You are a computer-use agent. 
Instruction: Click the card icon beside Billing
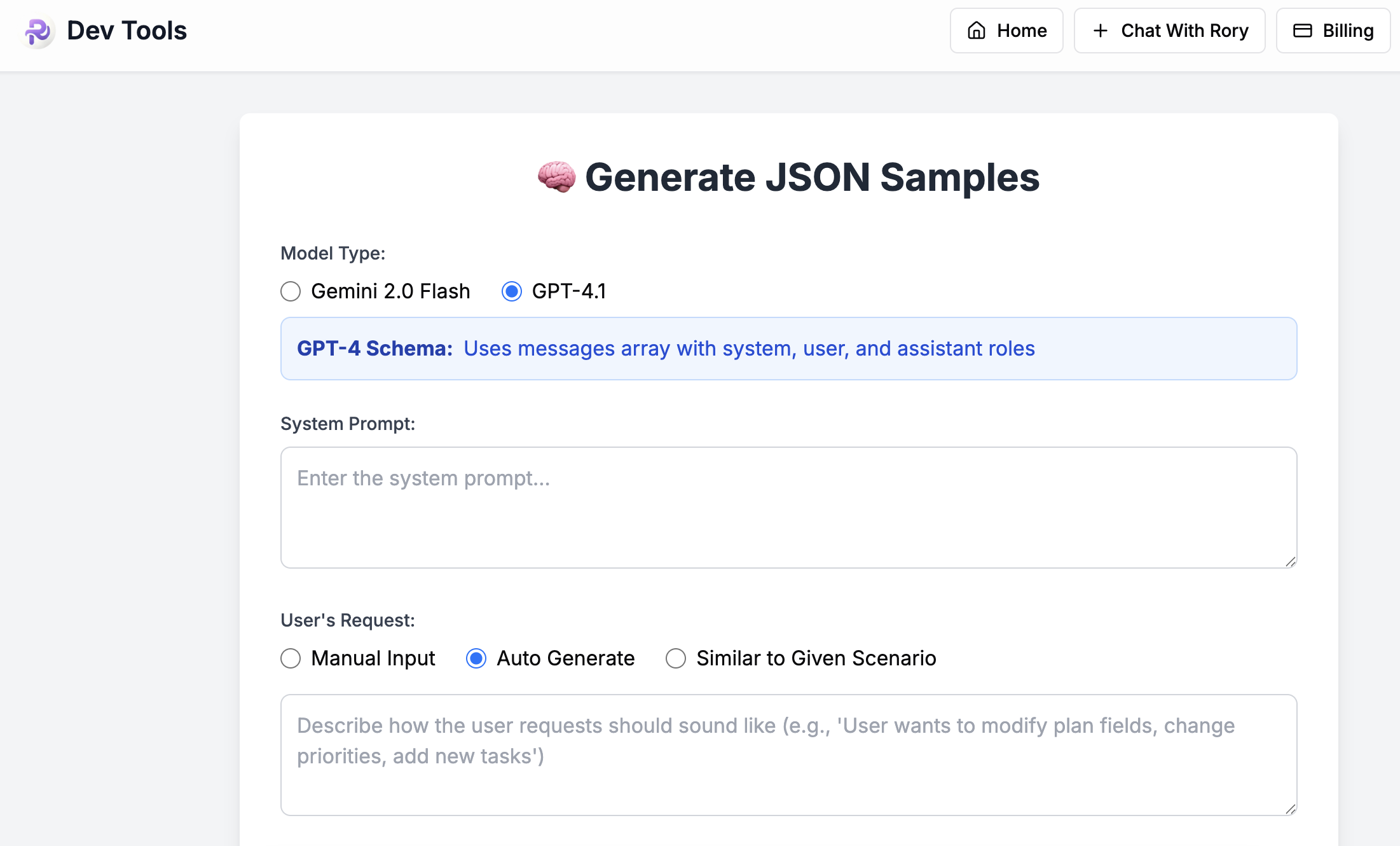[1301, 30]
